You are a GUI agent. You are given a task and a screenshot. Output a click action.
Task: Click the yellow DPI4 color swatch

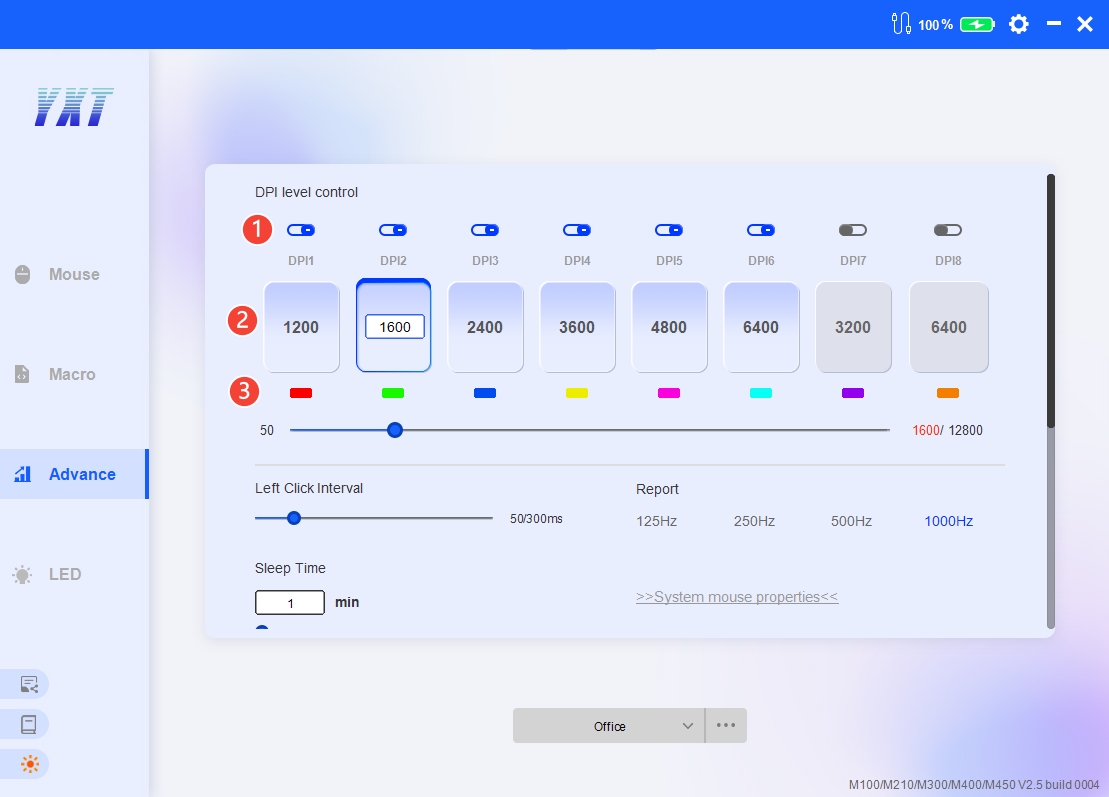point(577,393)
